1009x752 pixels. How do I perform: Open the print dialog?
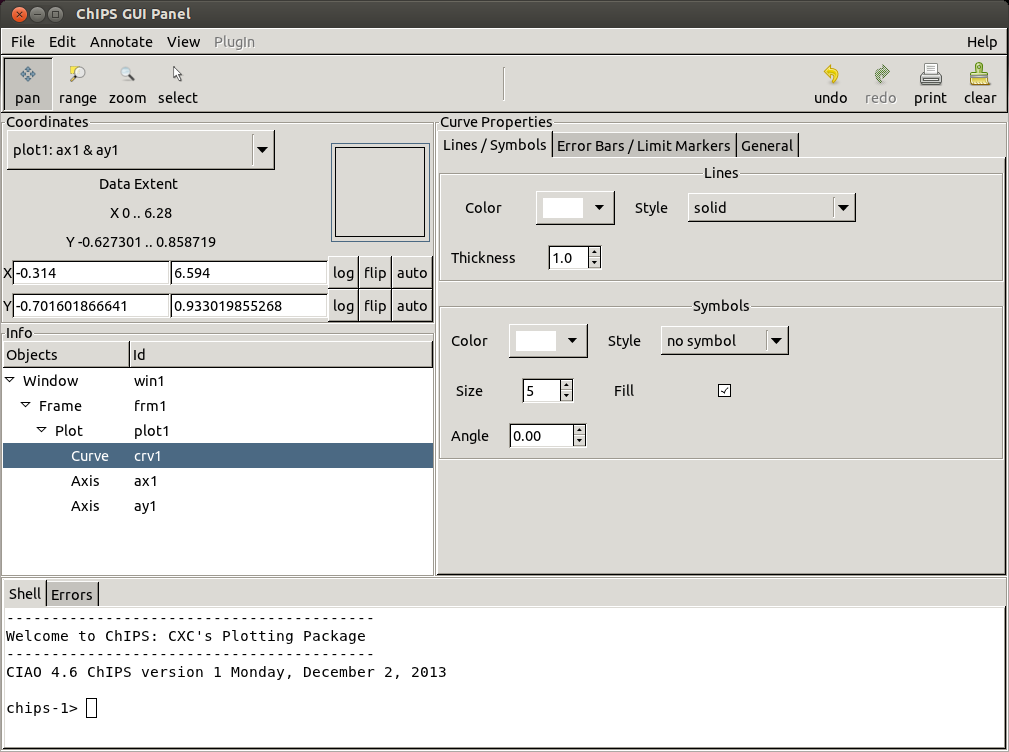(x=930, y=84)
